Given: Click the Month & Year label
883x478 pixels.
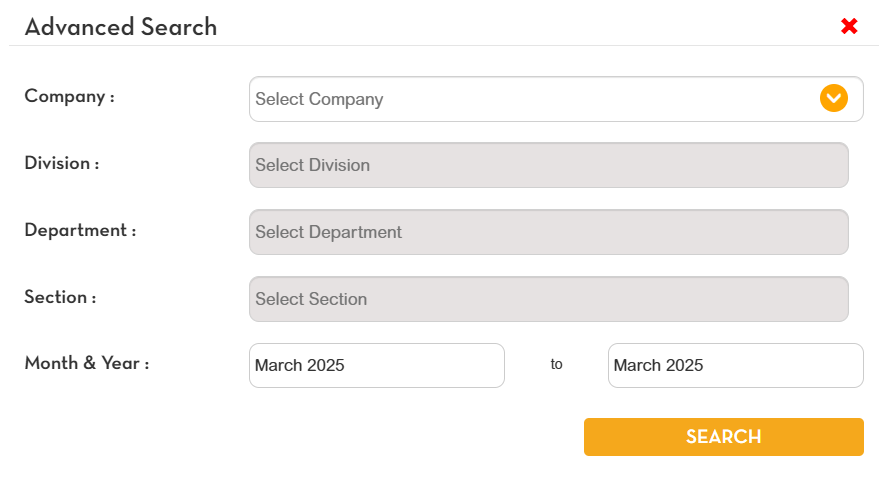Looking at the screenshot, I should 86,363.
